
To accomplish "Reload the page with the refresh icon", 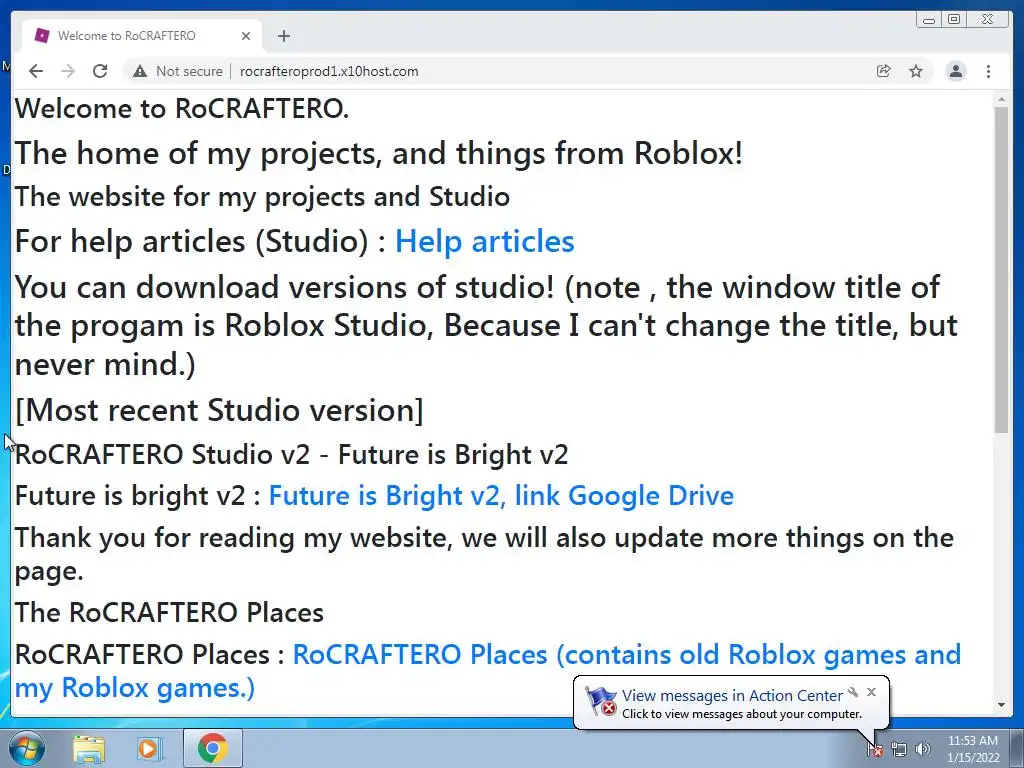I will [100, 71].
